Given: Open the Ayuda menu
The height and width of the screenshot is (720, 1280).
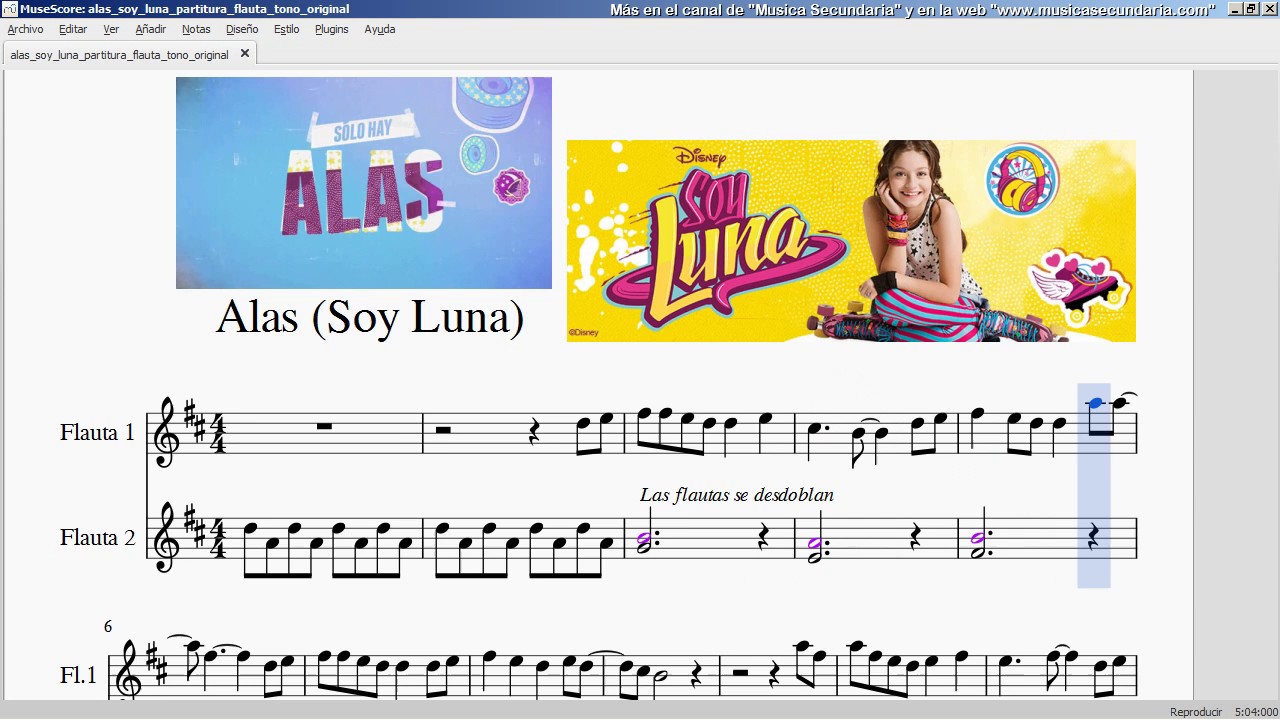Looking at the screenshot, I should pyautogui.click(x=380, y=30).
